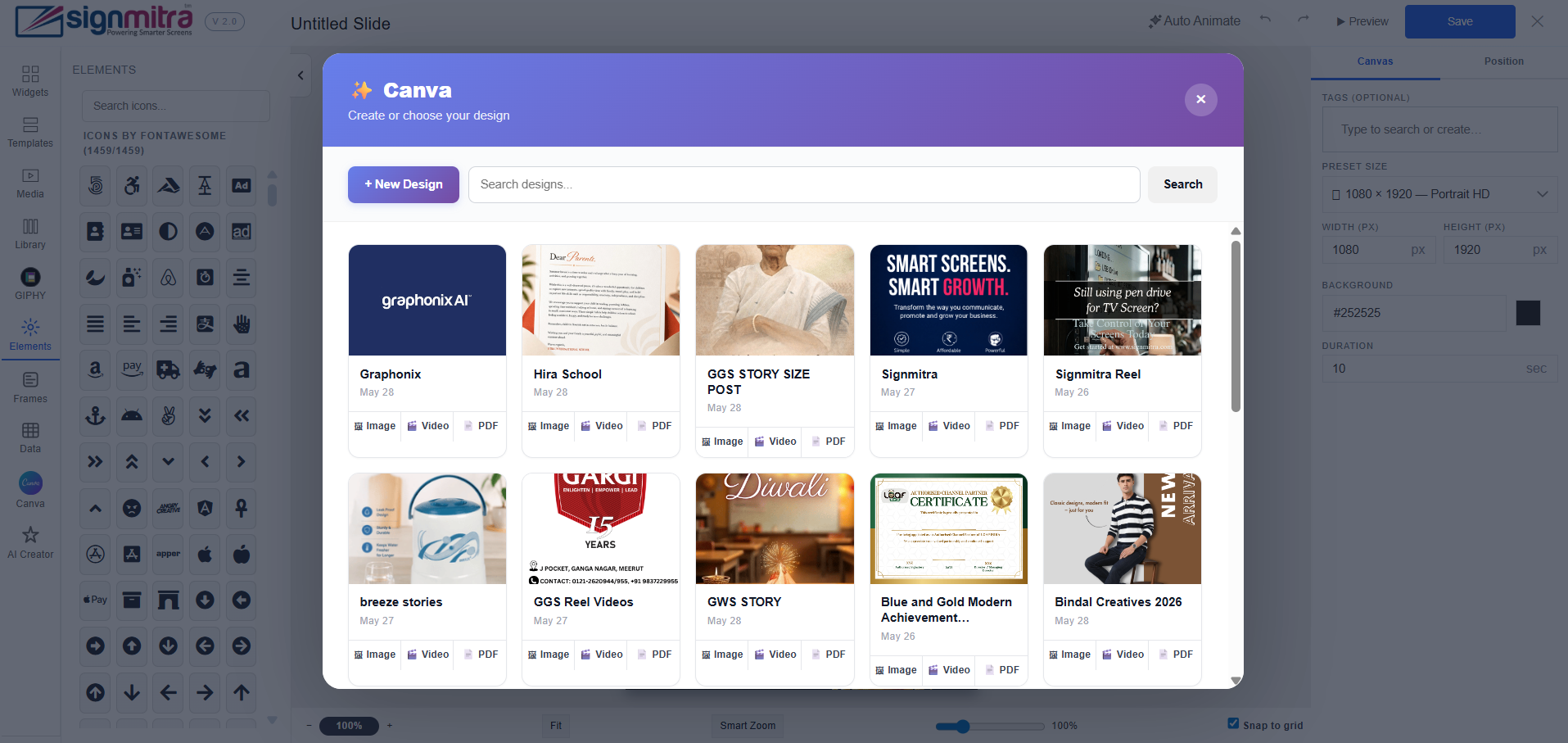Click the Smart Zoom button
Image resolution: width=1568 pixels, height=743 pixels.
748,726
